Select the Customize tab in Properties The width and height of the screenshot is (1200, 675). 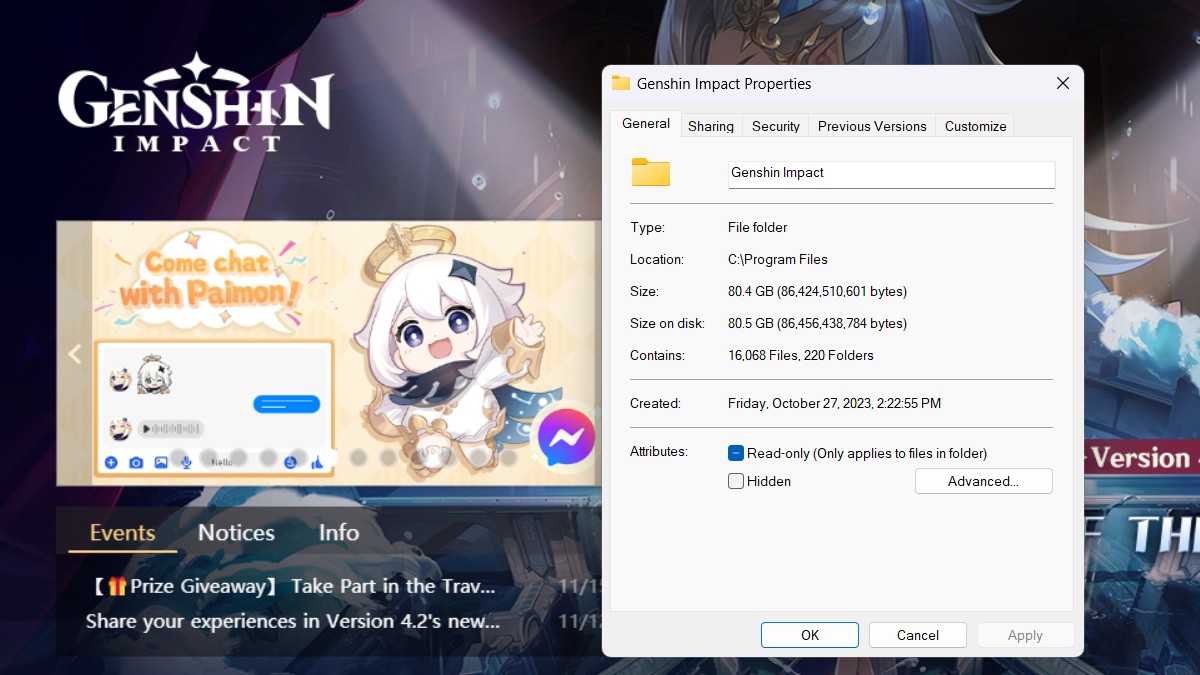[974, 126]
